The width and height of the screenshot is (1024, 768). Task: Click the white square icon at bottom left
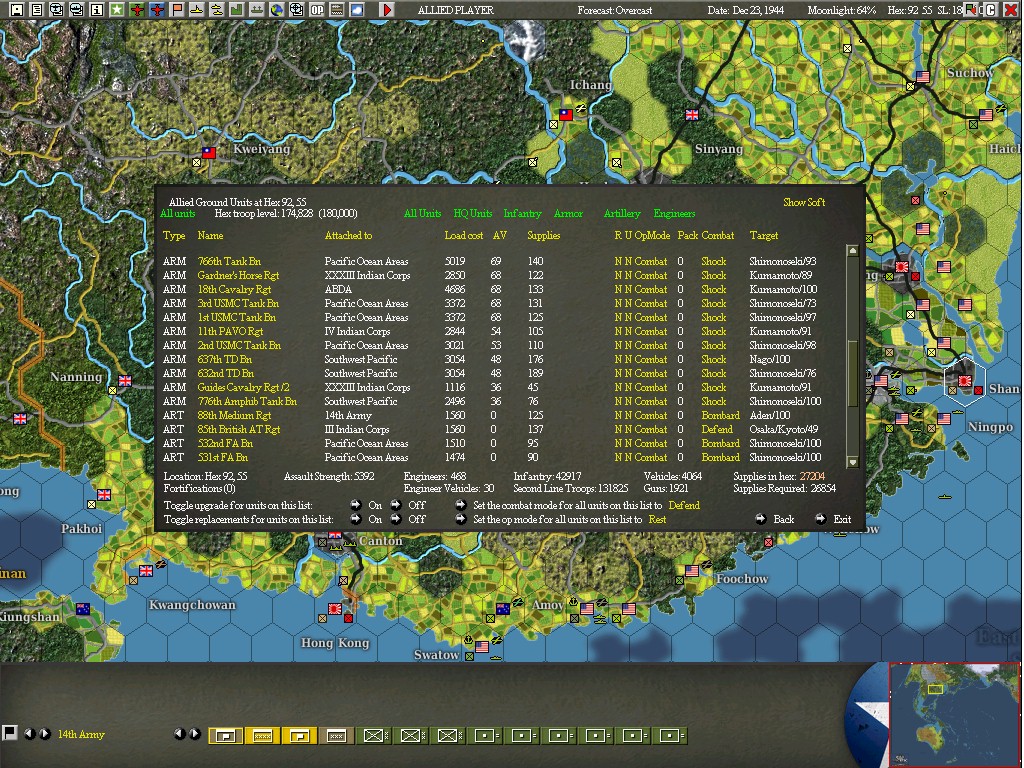coord(9,732)
